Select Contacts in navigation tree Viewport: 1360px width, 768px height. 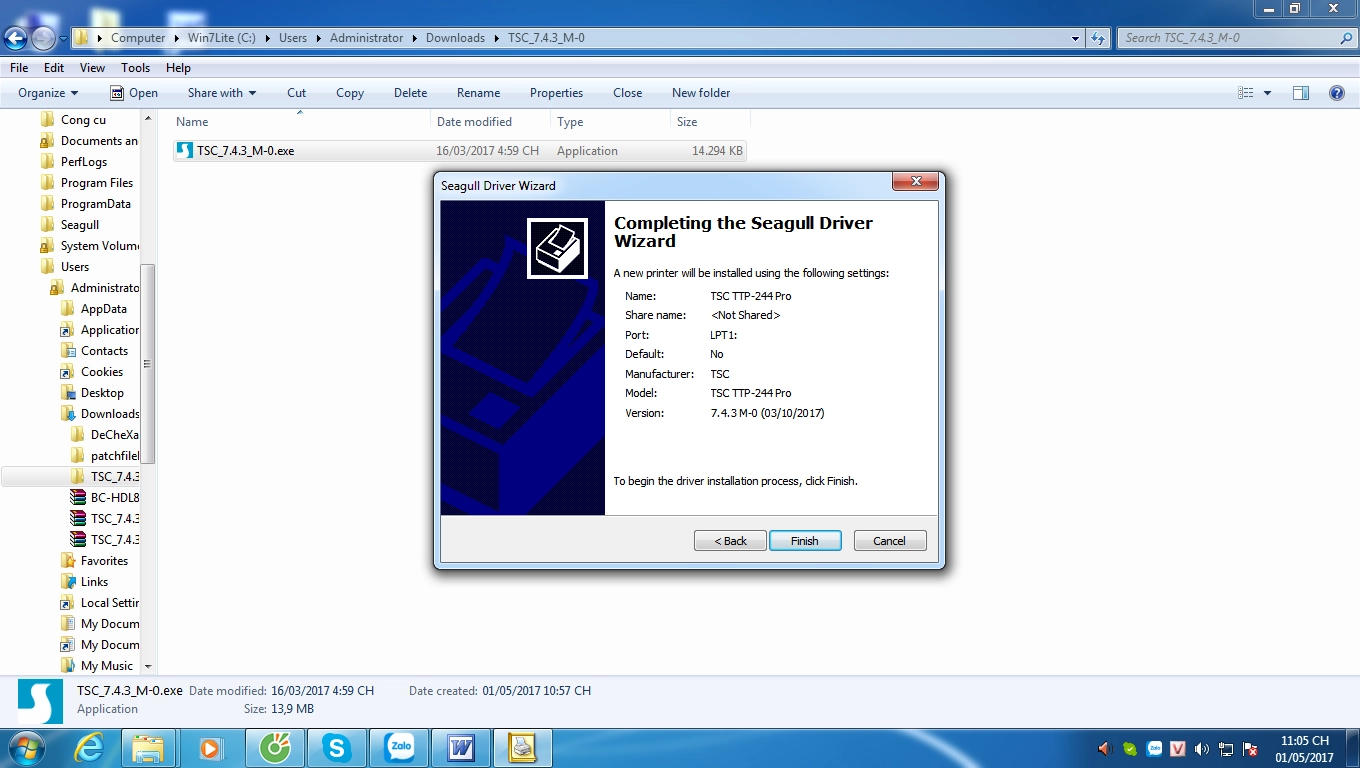tap(104, 351)
